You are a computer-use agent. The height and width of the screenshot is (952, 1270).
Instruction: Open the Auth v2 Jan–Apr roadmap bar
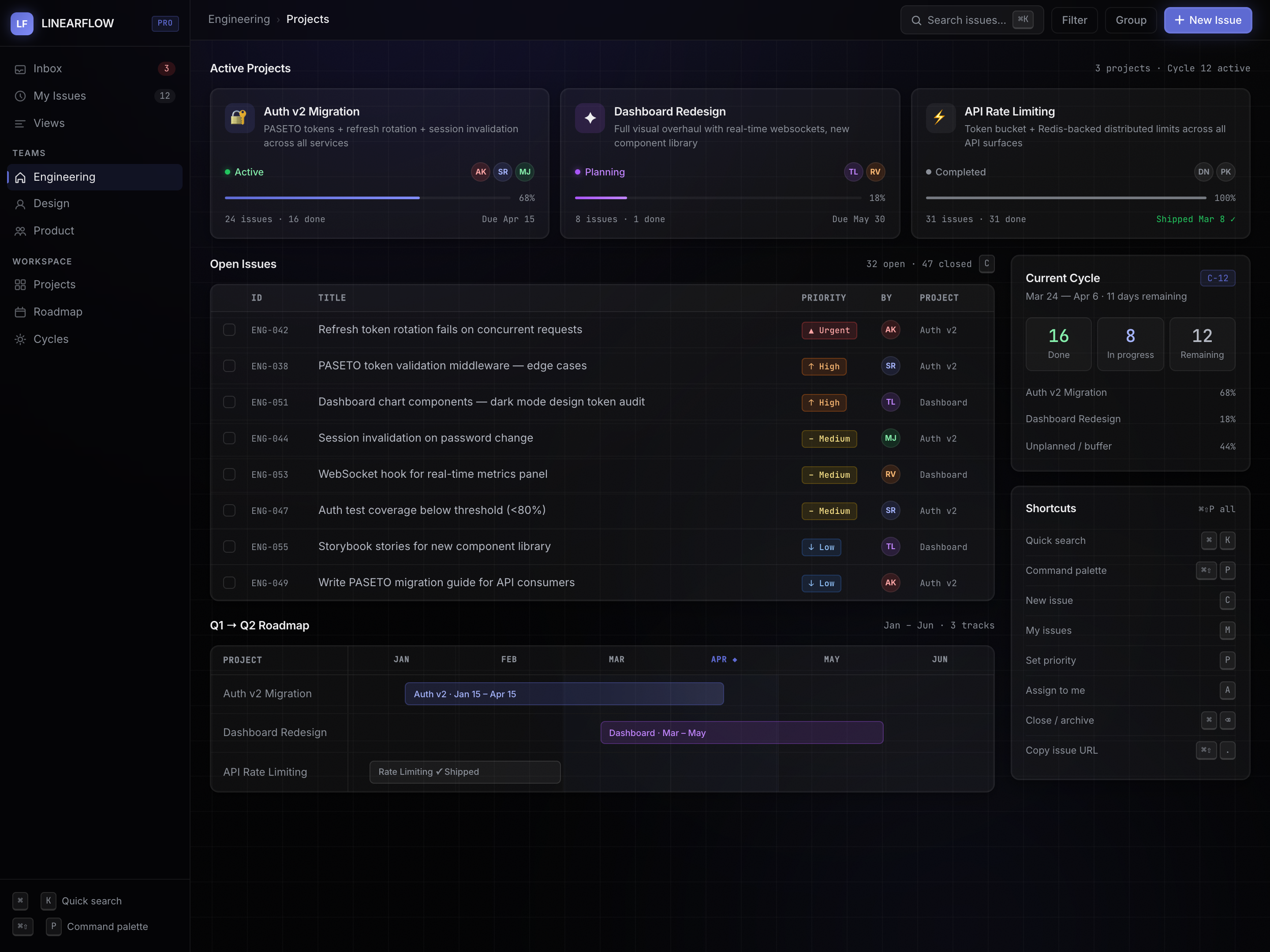click(x=564, y=694)
